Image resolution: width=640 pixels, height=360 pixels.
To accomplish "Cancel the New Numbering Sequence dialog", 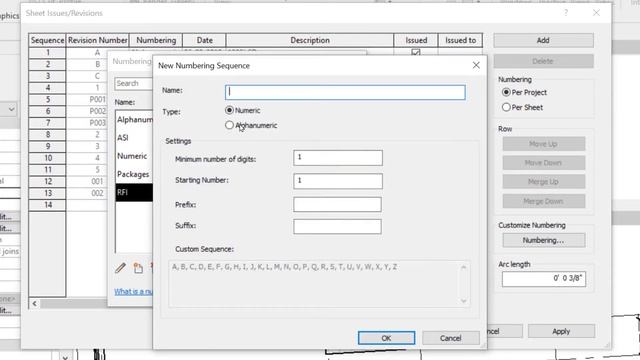I will (451, 338).
